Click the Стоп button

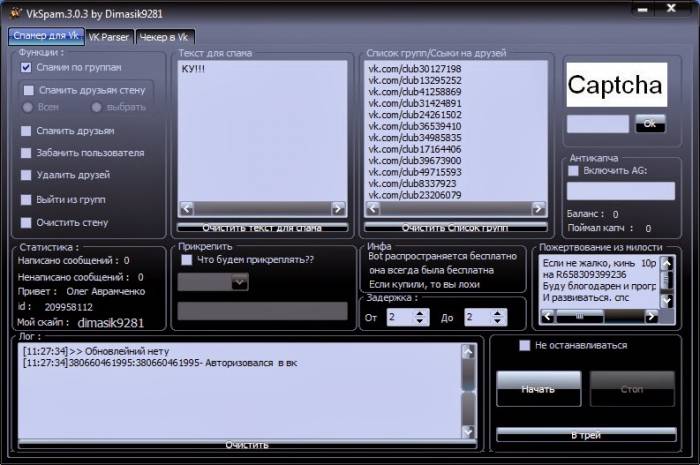coord(632,389)
